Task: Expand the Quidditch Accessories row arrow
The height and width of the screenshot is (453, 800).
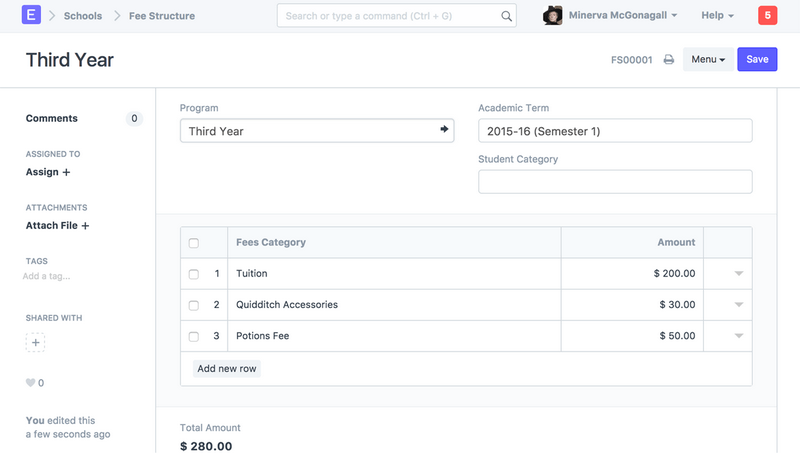Action: tap(739, 305)
